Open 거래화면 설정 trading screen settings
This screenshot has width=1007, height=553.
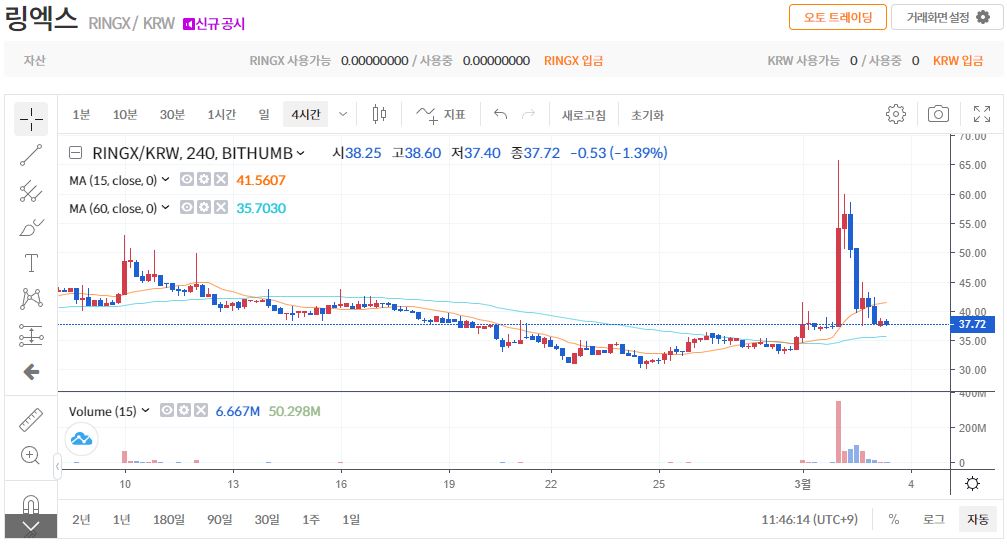947,17
